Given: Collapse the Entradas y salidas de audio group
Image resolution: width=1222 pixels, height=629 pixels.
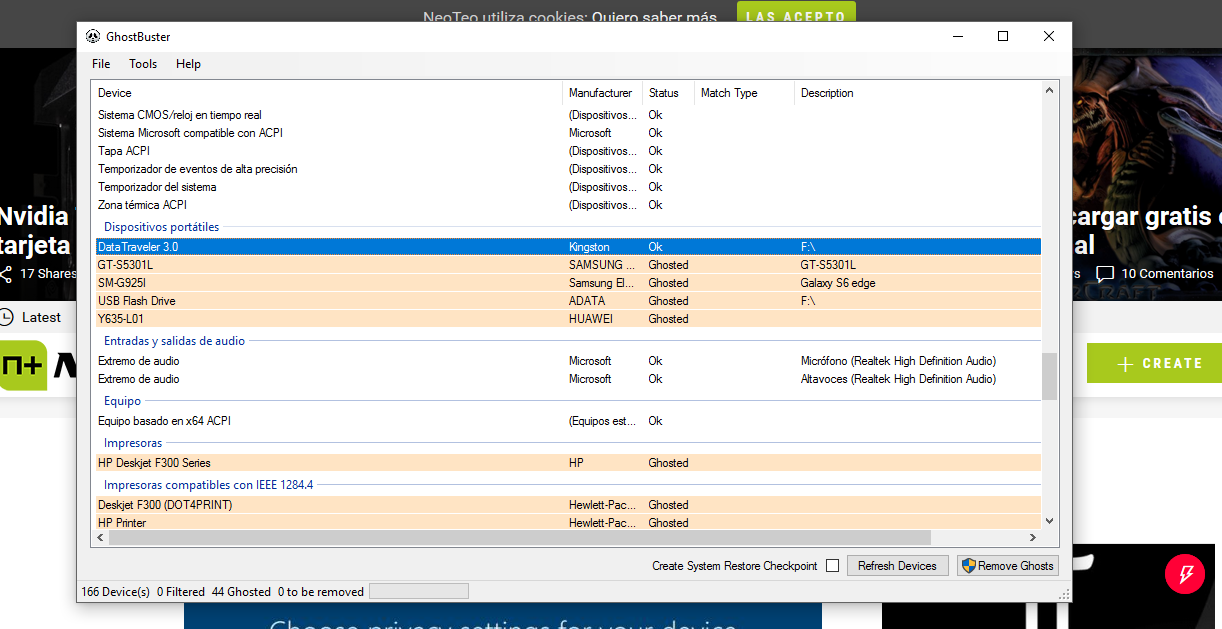Looking at the screenshot, I should click(174, 341).
